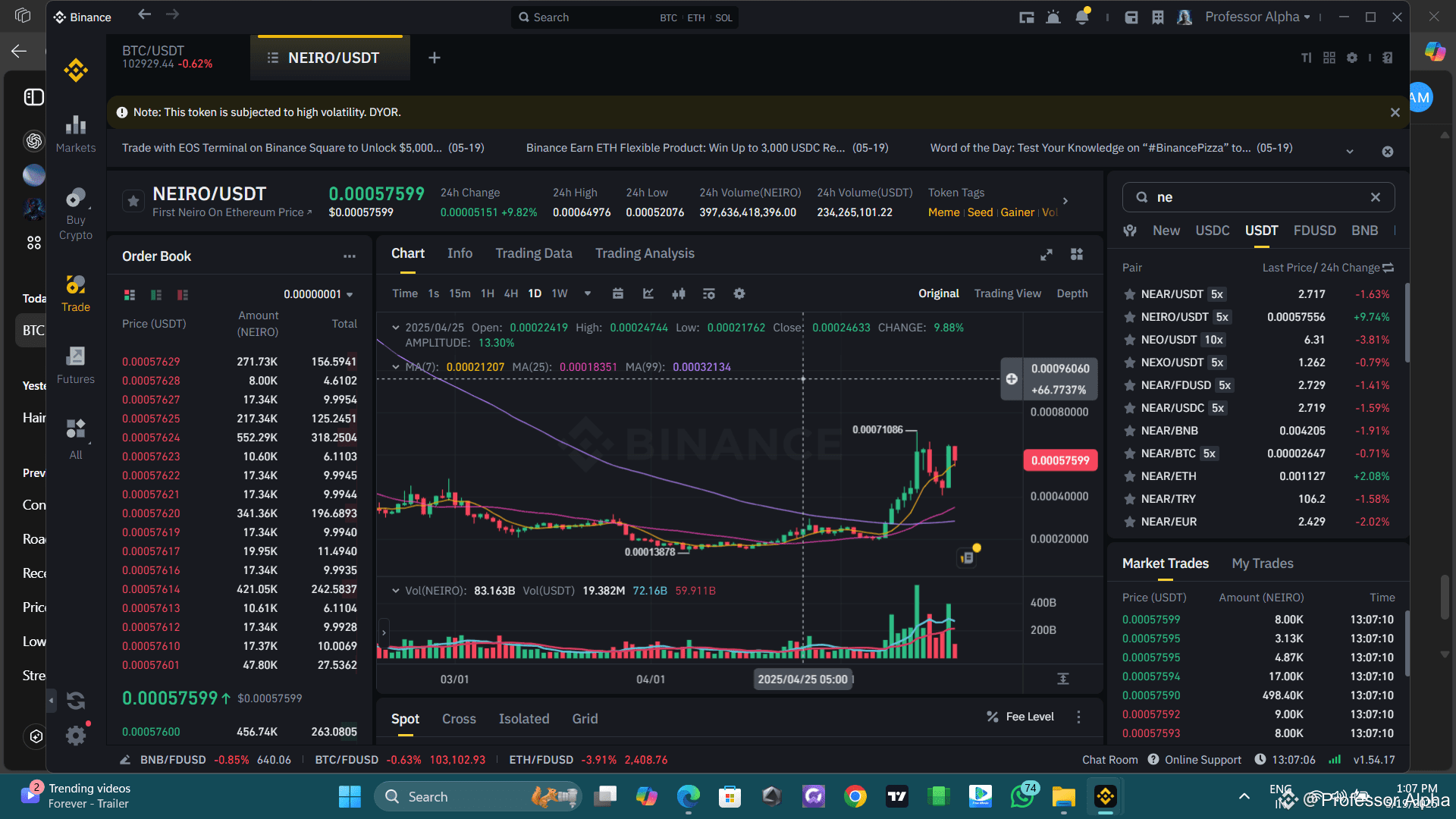
Task: Open settings gear in the tab bar
Action: tap(1352, 58)
